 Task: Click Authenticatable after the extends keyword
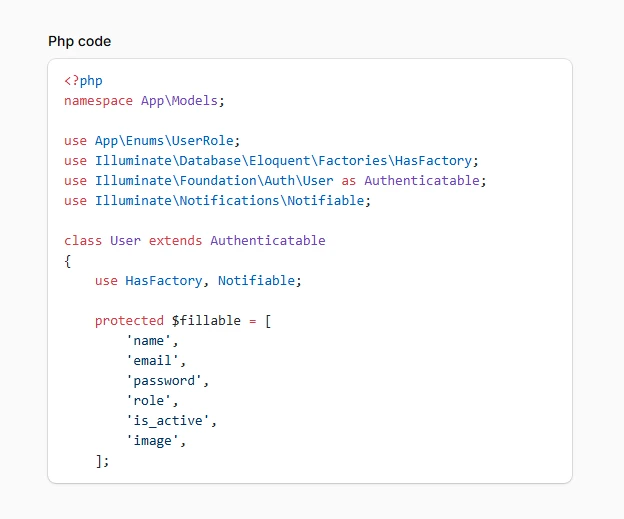pyautogui.click(x=267, y=241)
